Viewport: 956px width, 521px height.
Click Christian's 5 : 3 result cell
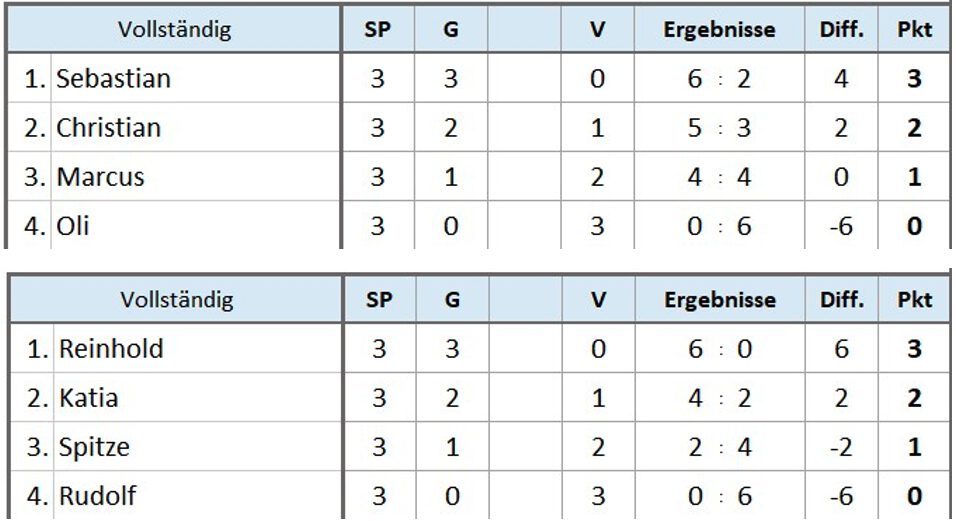(718, 128)
